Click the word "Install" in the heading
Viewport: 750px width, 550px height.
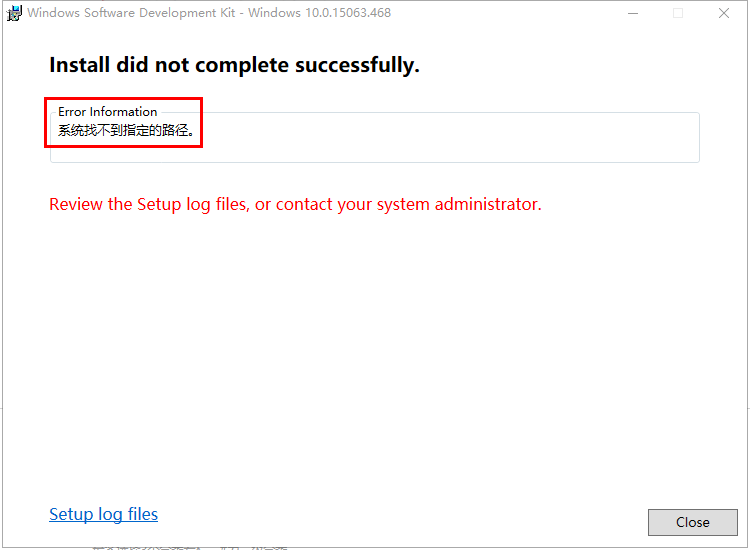tap(83, 65)
